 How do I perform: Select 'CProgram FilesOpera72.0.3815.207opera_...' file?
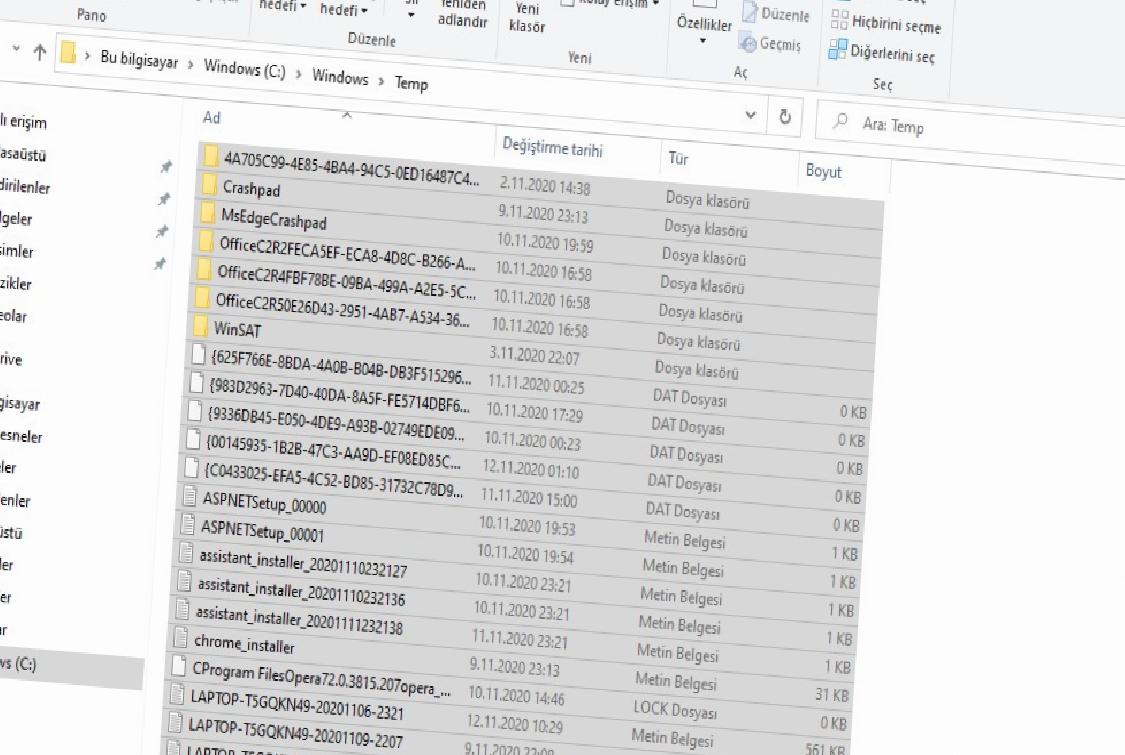[x=321, y=681]
